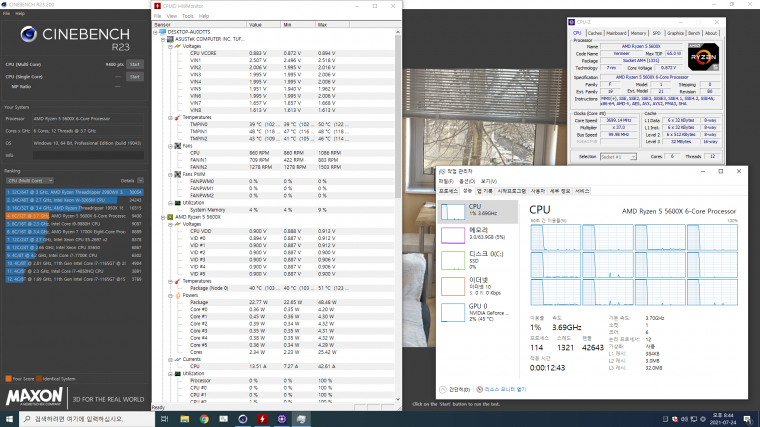This screenshot has height=427, width=760.
Task: Switch to the CPU-Z Bench tab
Action: 694,33
